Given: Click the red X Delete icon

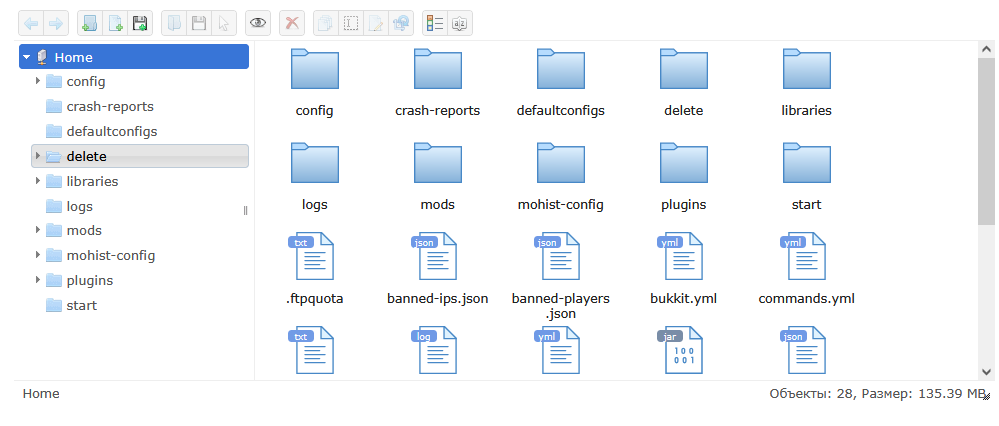Looking at the screenshot, I should click(292, 24).
